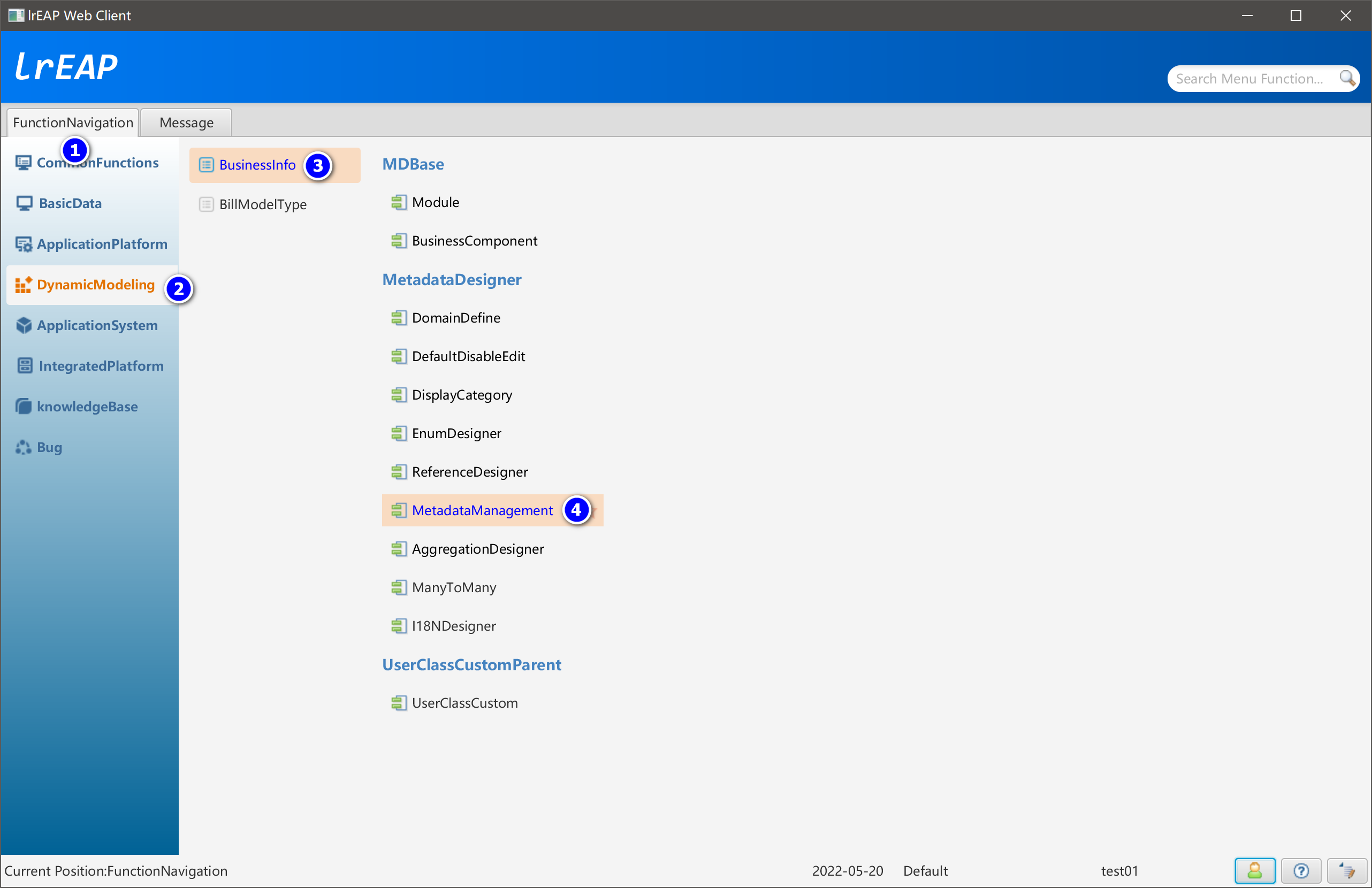Image resolution: width=1372 pixels, height=888 pixels.
Task: Click the DisplayCategory function icon
Action: [x=398, y=395]
